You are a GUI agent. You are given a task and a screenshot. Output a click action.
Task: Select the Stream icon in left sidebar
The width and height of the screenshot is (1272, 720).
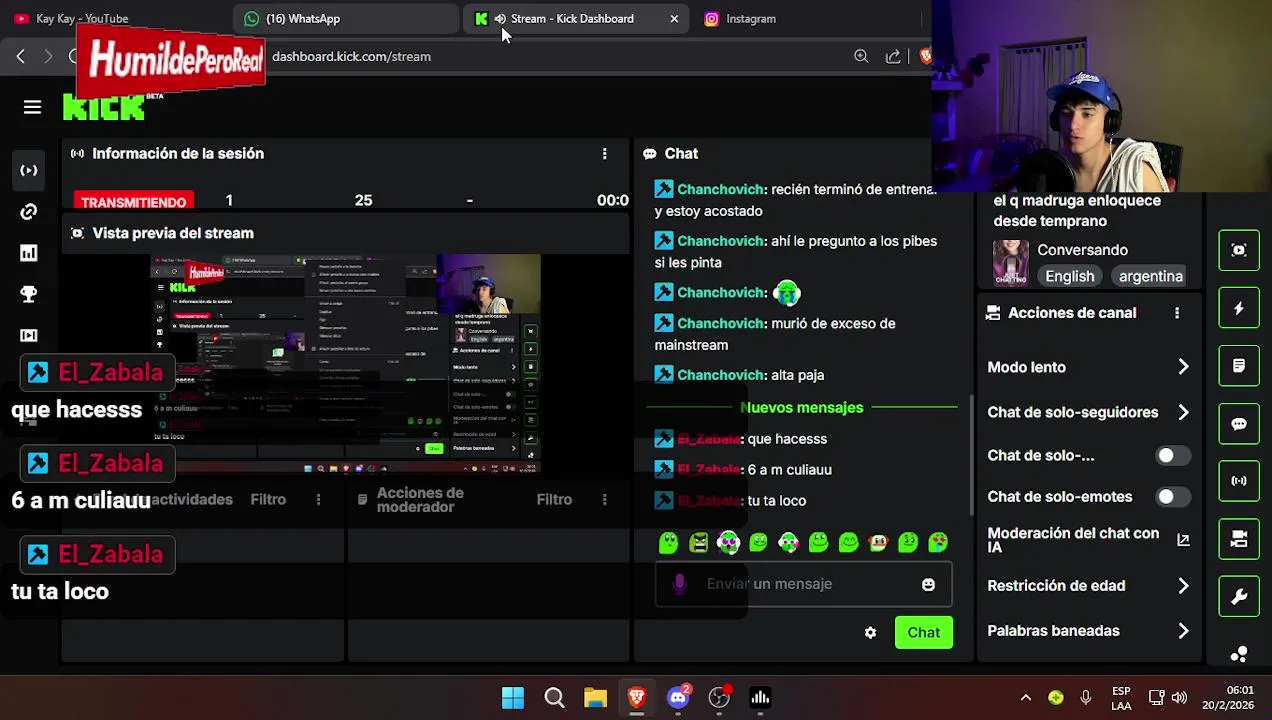(29, 171)
